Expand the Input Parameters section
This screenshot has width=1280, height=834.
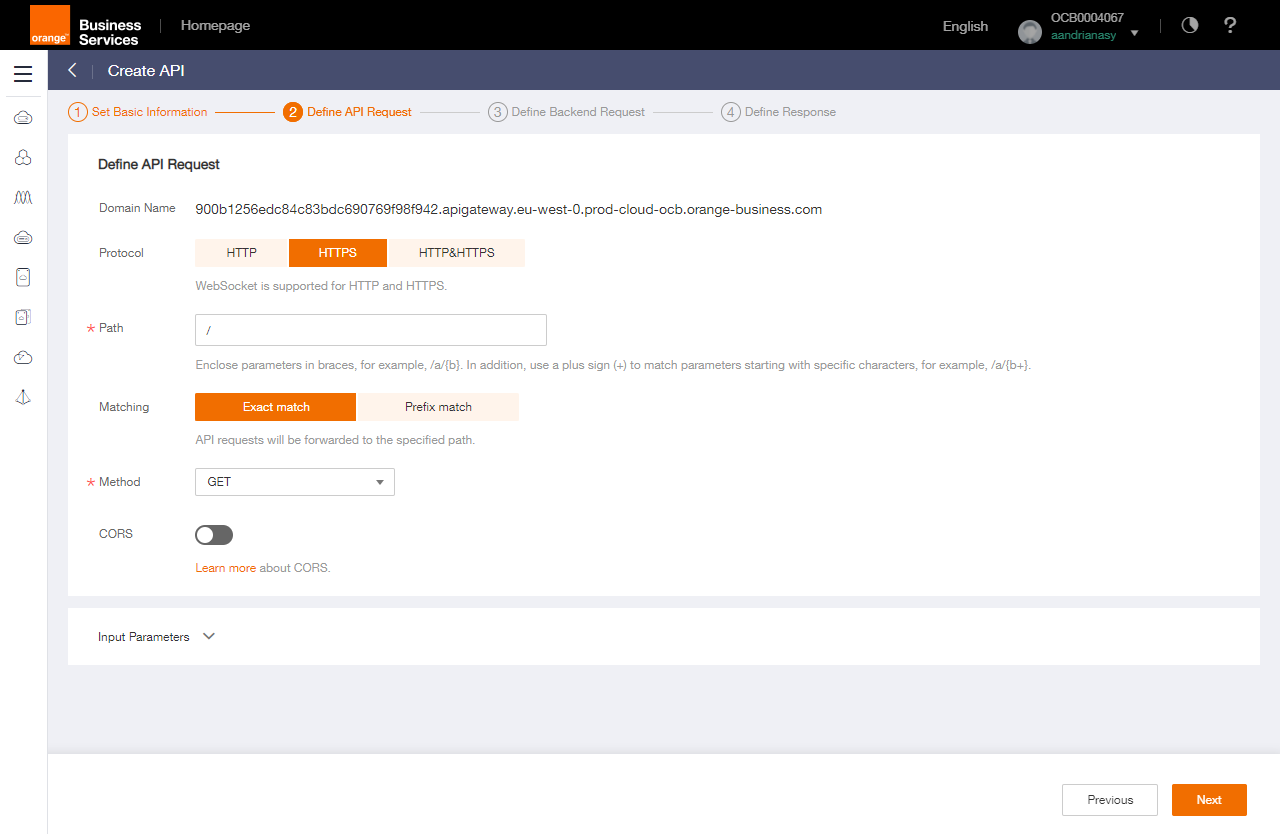point(157,637)
